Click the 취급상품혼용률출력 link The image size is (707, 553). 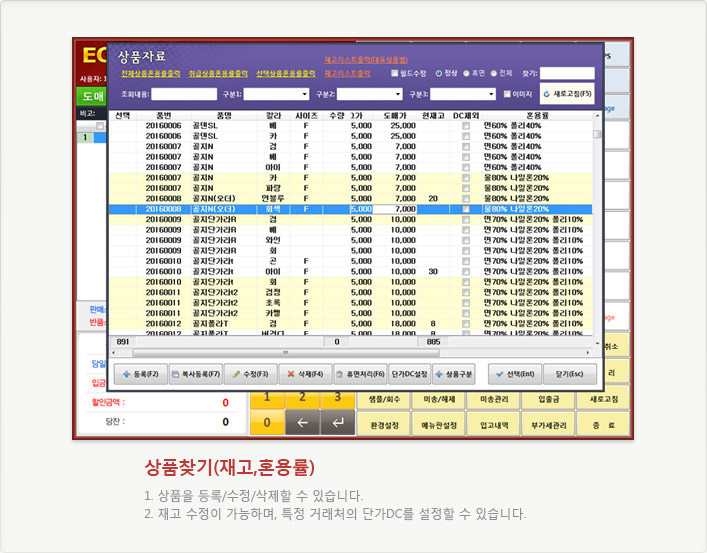(x=218, y=73)
